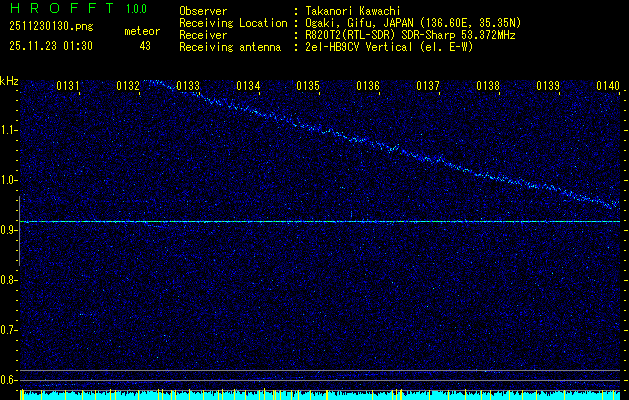Select the R820T2(RTL-SDR) SDR-Sharp 53.372MHz text
This screenshot has width=629, height=400.
click(x=410, y=35)
